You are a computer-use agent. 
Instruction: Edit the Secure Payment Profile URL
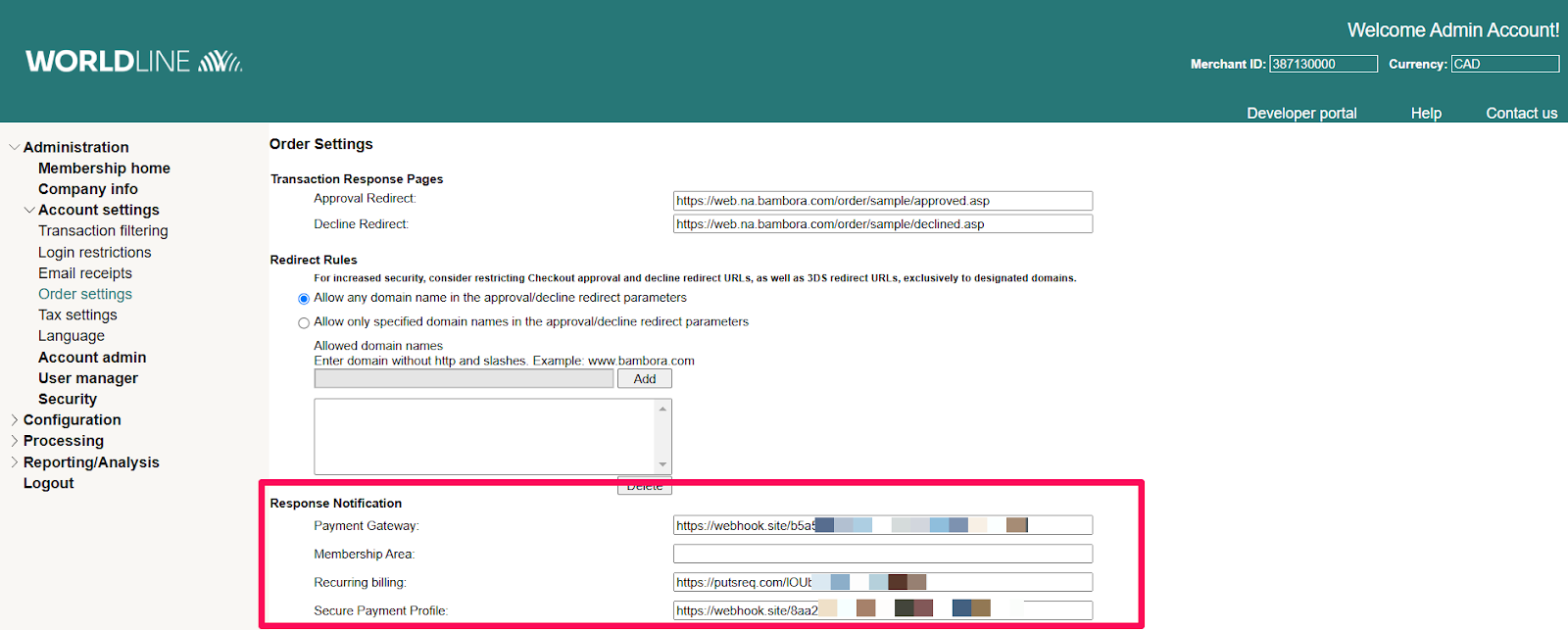(x=883, y=610)
